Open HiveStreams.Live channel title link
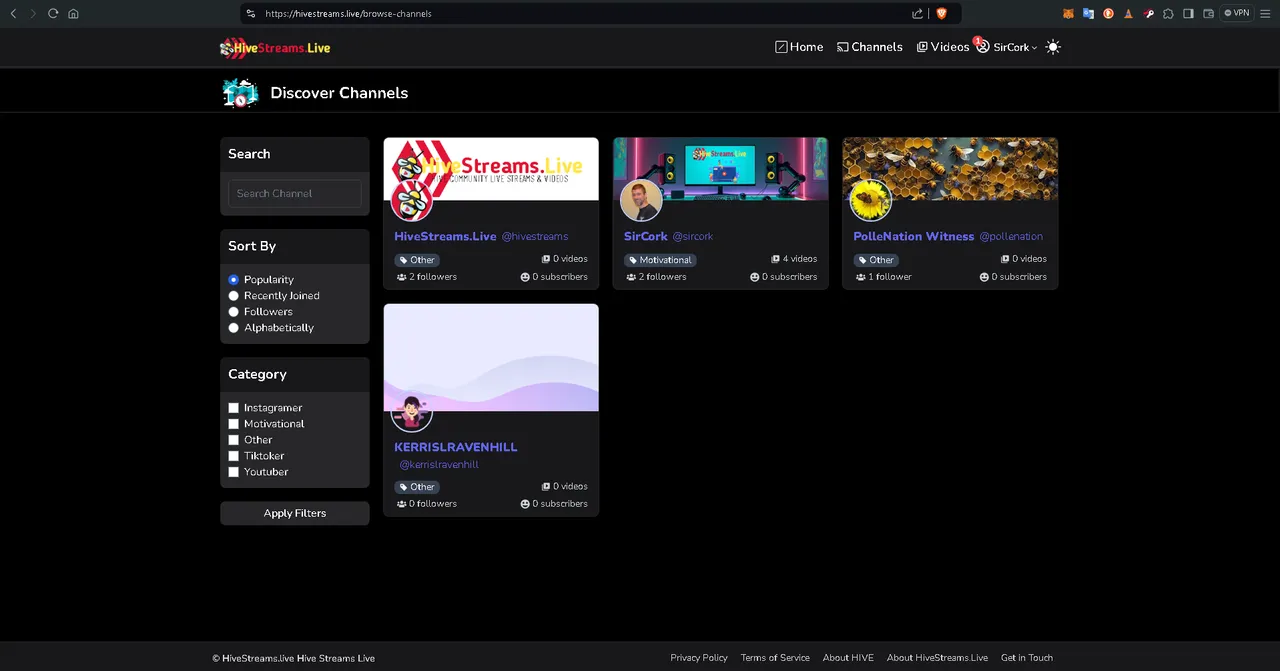The height and width of the screenshot is (671, 1280). coord(445,237)
